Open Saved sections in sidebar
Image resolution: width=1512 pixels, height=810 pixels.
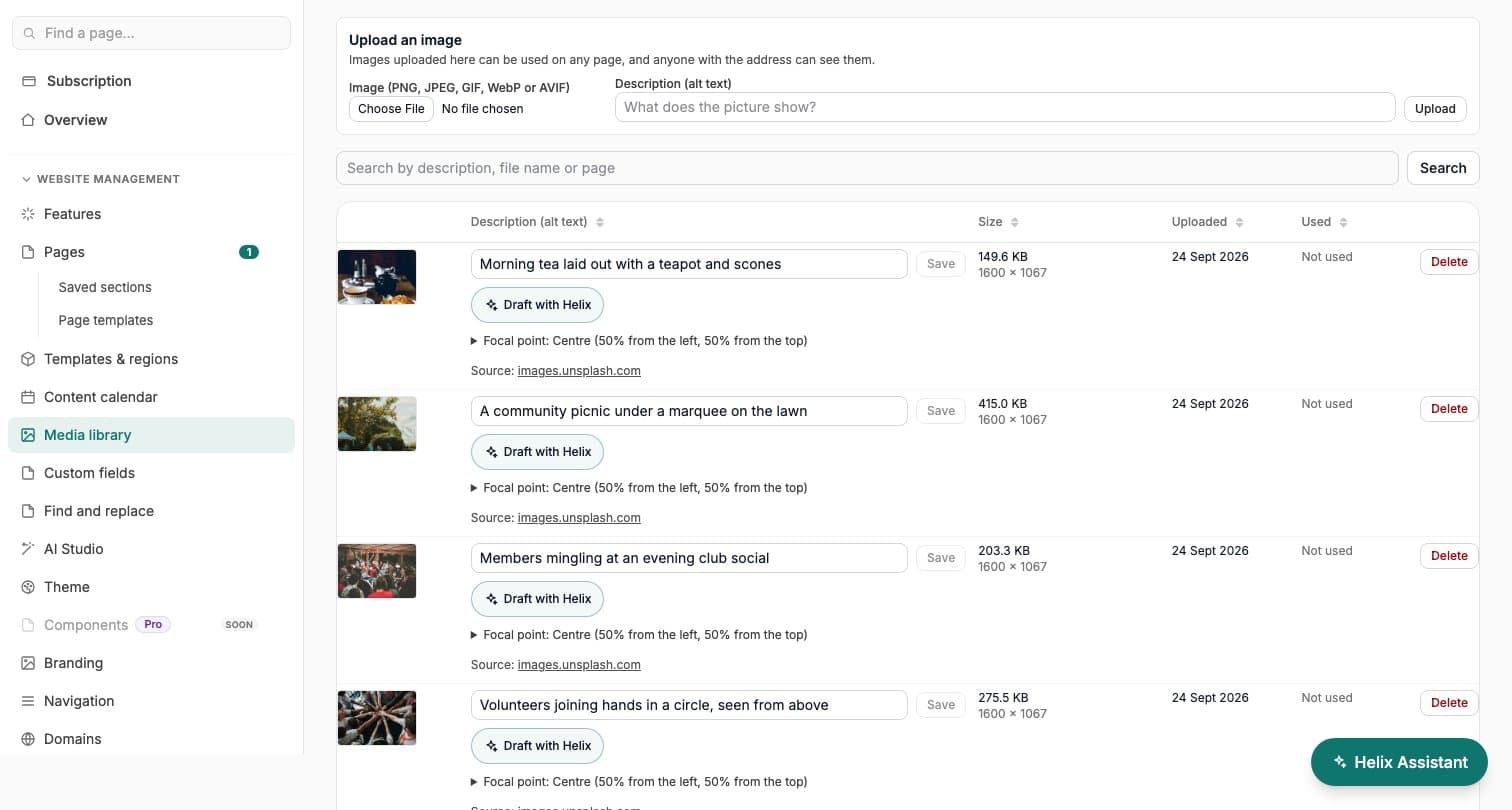[x=105, y=287]
